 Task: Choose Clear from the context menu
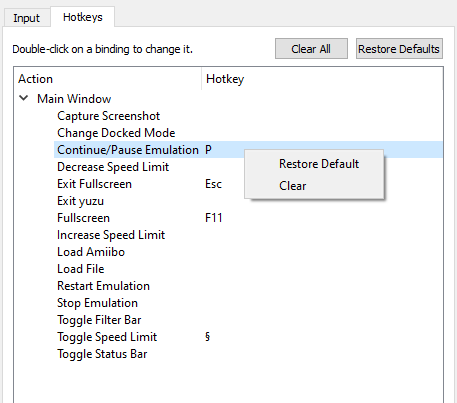click(x=292, y=186)
